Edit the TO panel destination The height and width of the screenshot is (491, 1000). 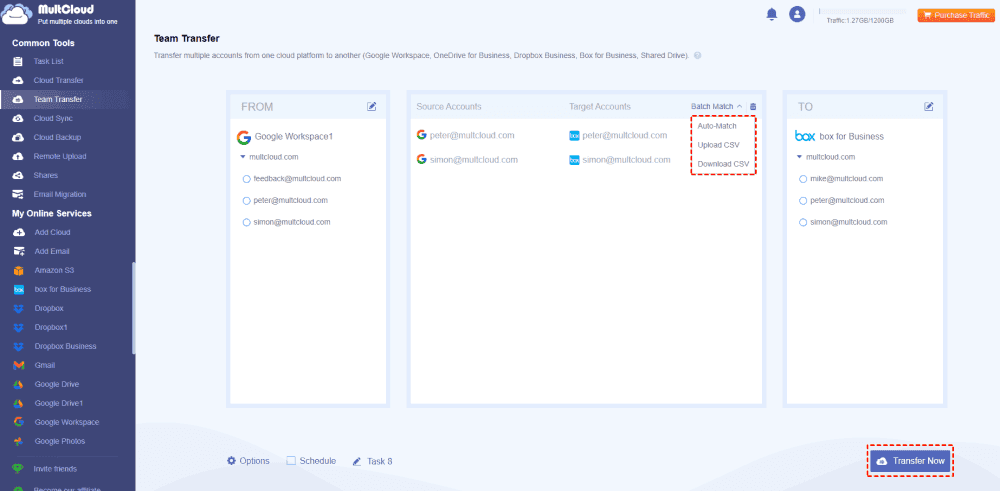(929, 106)
